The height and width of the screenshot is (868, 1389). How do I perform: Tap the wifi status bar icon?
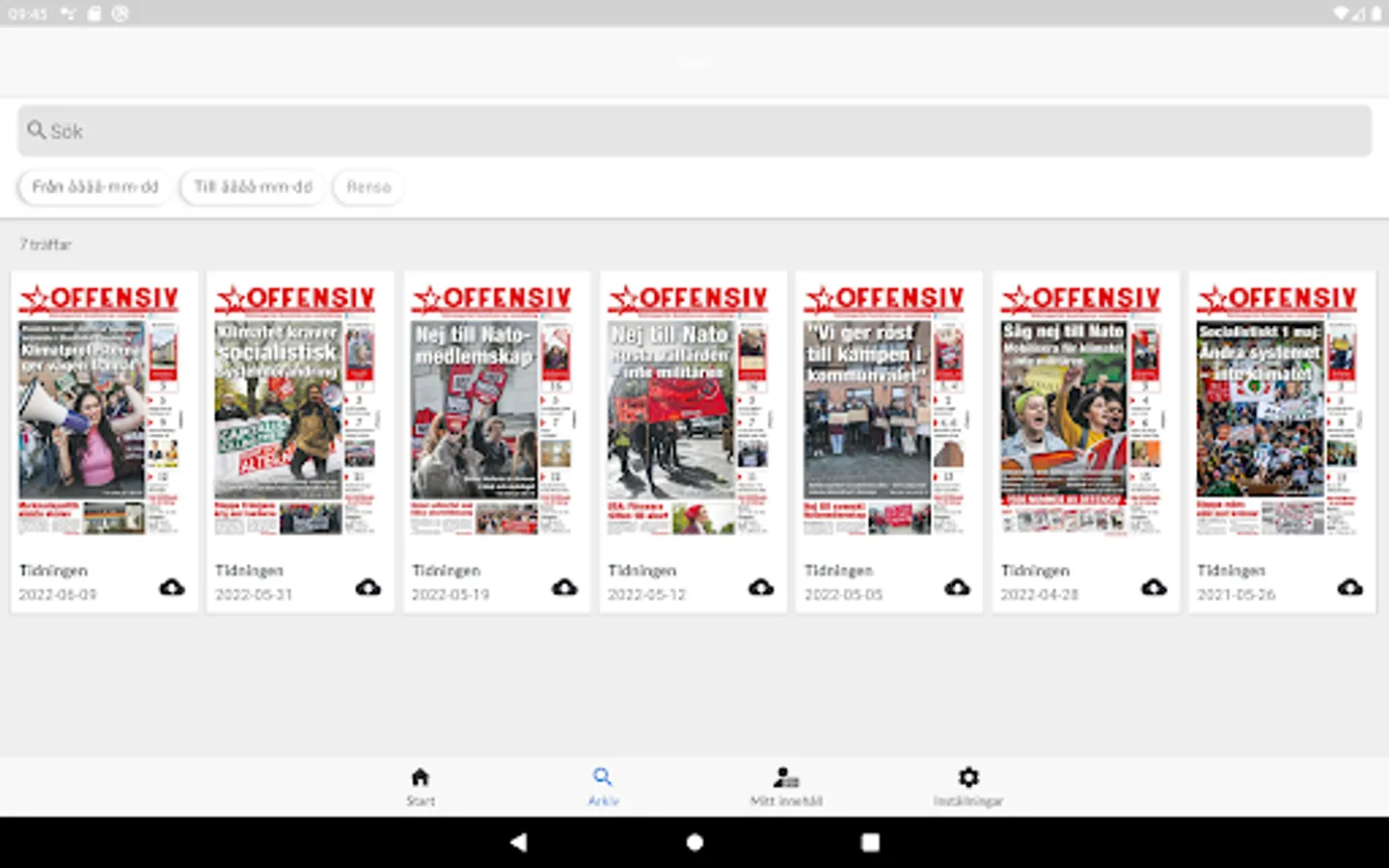1341,14
